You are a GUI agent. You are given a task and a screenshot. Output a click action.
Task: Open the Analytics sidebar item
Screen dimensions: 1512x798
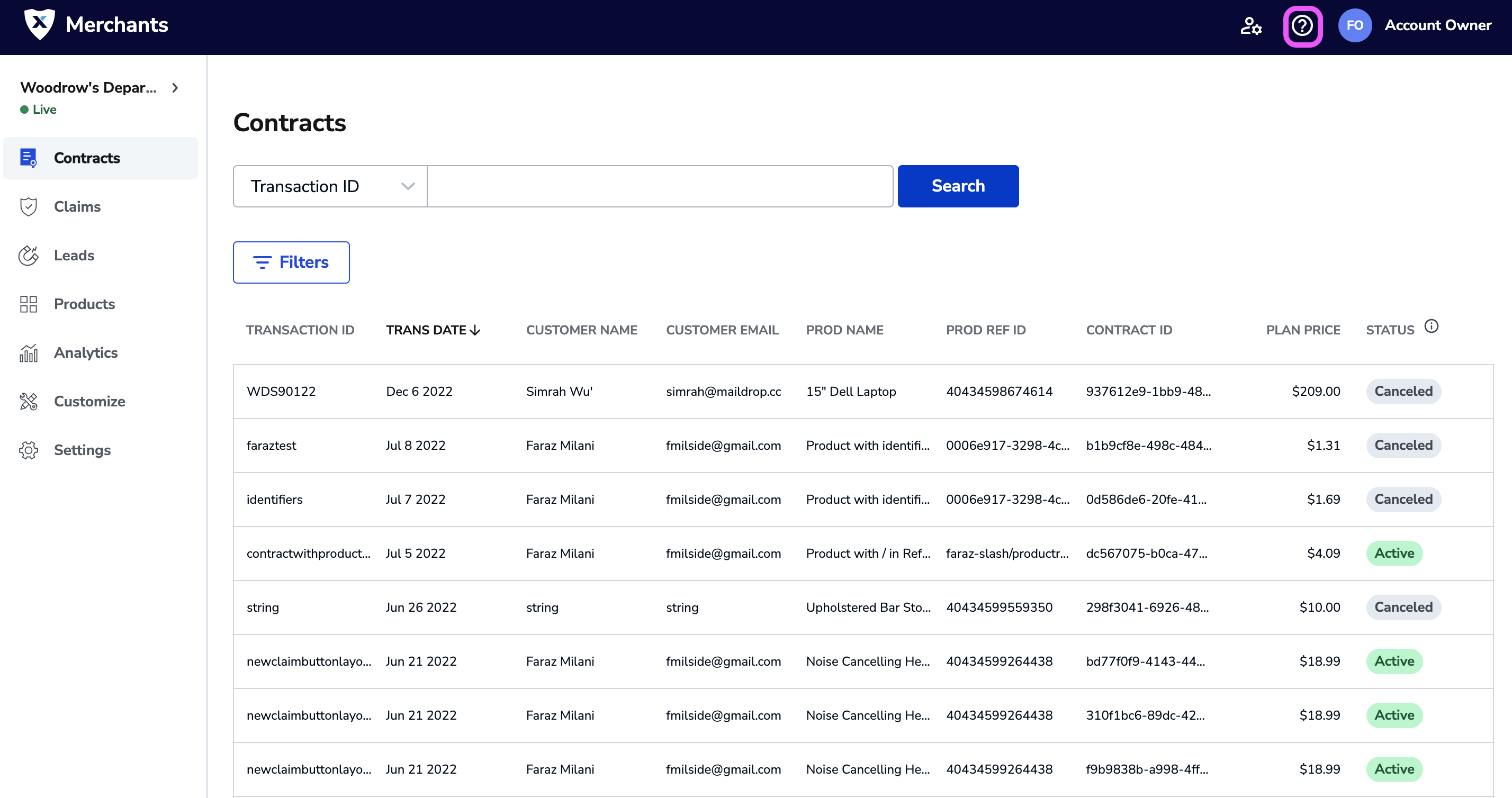[x=86, y=352]
